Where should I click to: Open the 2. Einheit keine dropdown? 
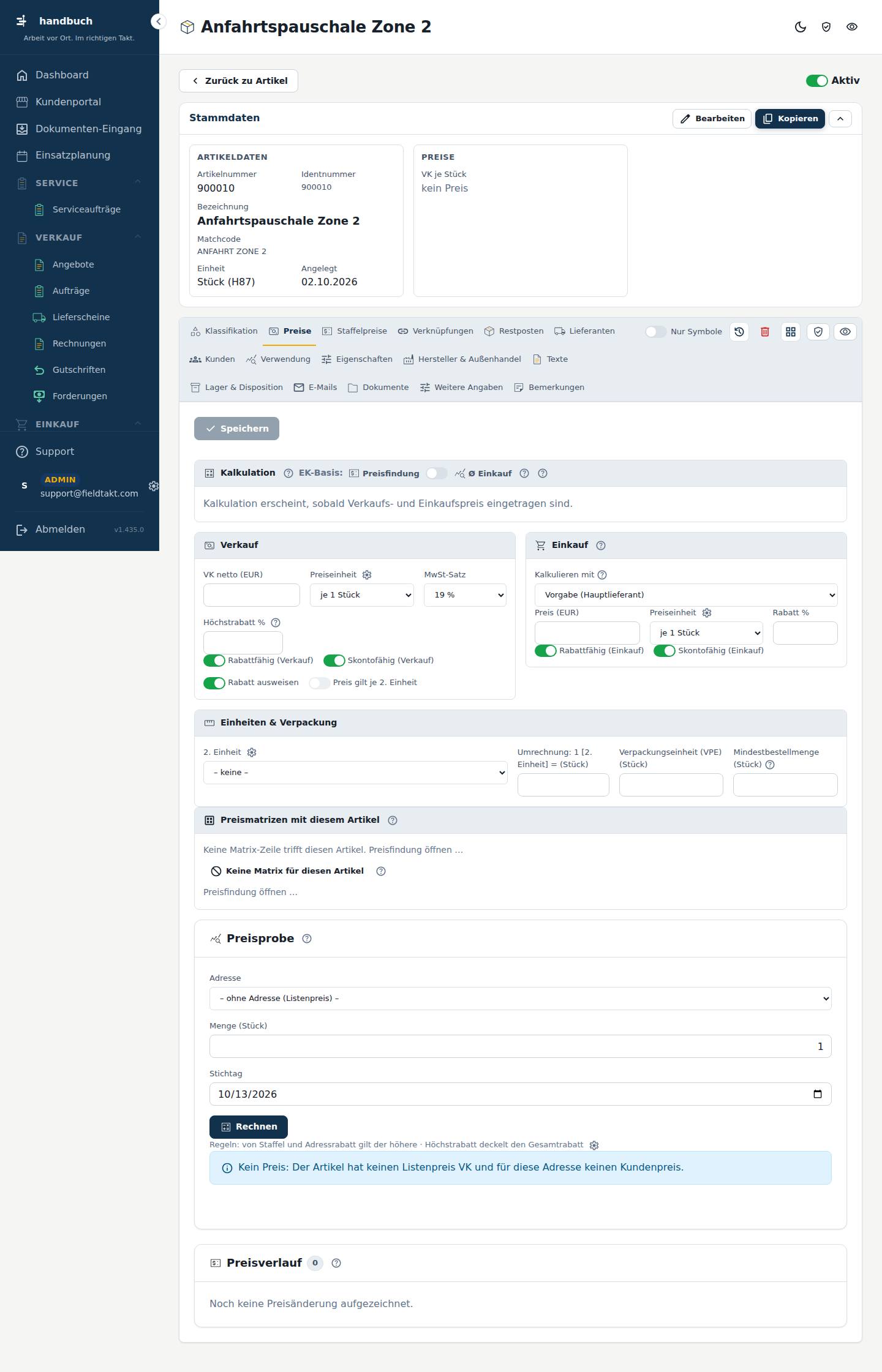pyautogui.click(x=355, y=773)
